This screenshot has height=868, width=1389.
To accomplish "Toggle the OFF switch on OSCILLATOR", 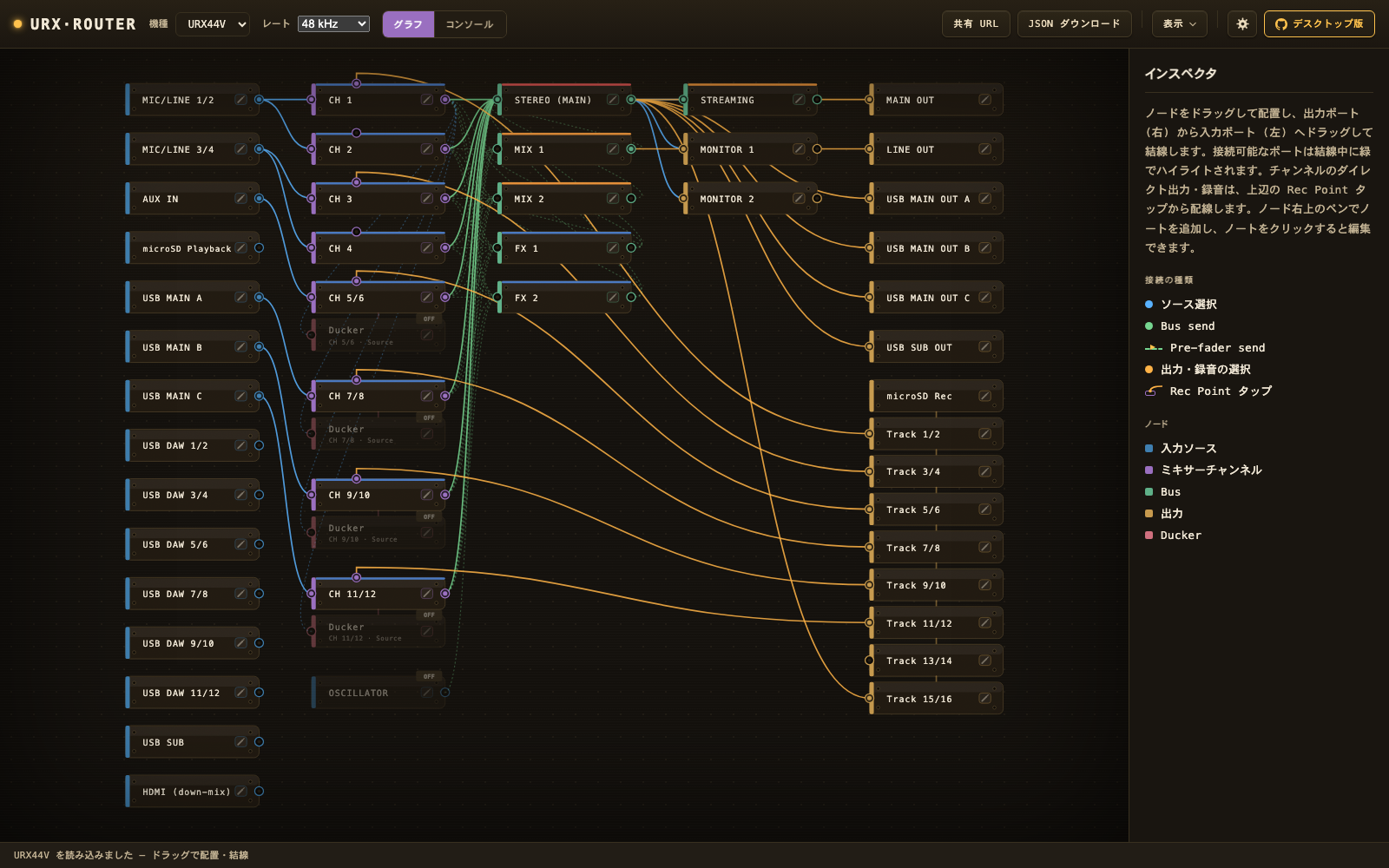I will pyautogui.click(x=429, y=676).
